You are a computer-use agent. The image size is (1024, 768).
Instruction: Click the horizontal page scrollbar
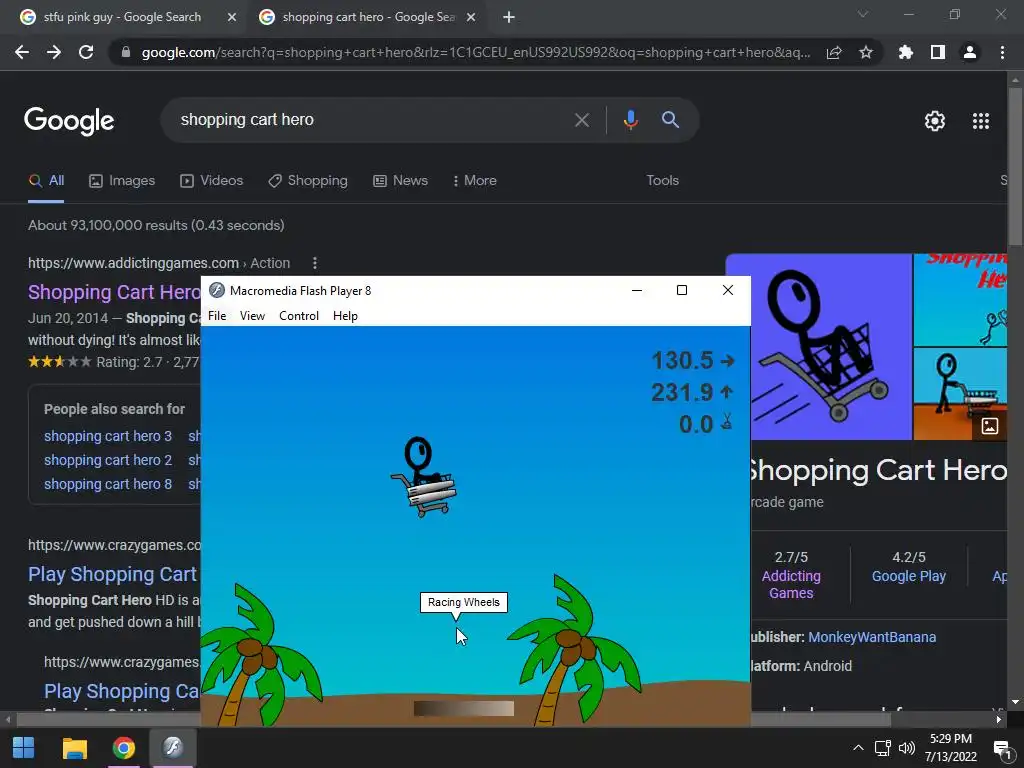[454, 720]
